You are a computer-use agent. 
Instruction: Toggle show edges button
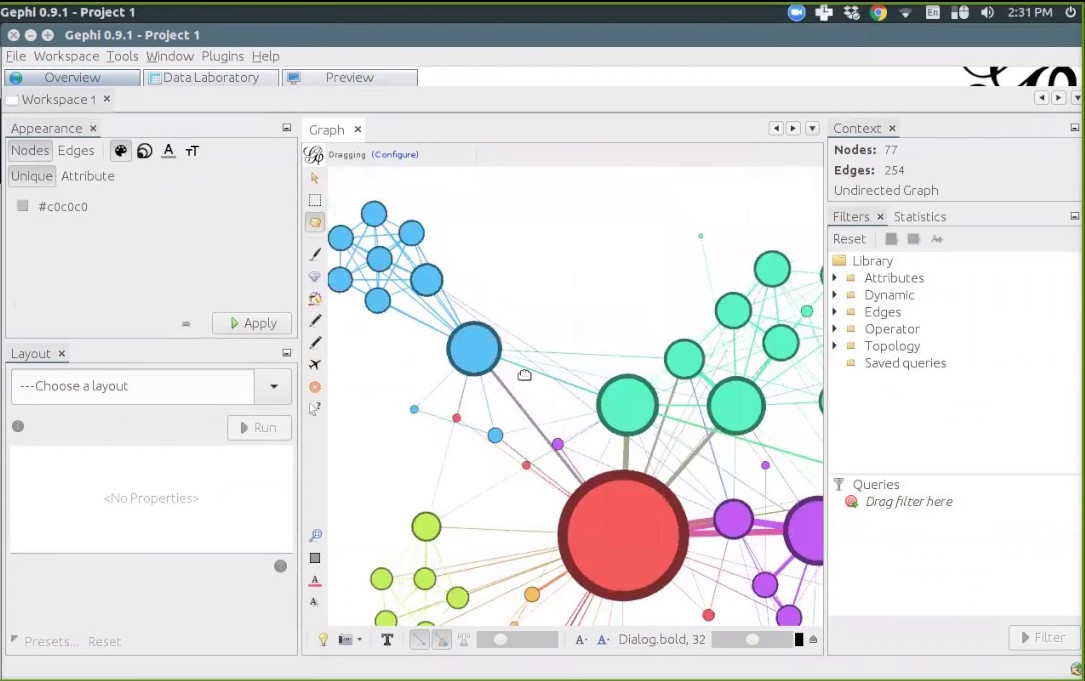[x=419, y=639]
